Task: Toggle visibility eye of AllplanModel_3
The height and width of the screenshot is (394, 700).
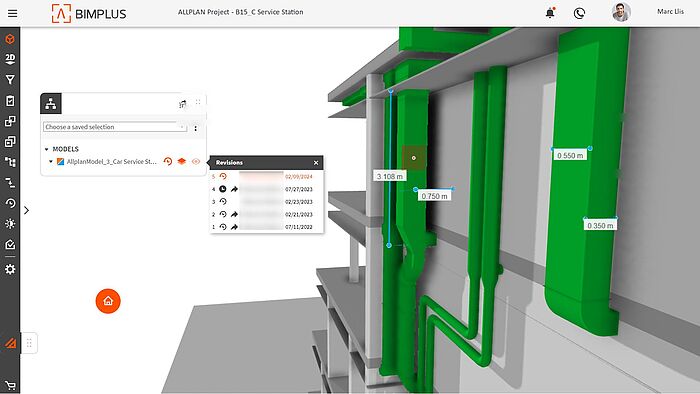Action: (x=196, y=162)
